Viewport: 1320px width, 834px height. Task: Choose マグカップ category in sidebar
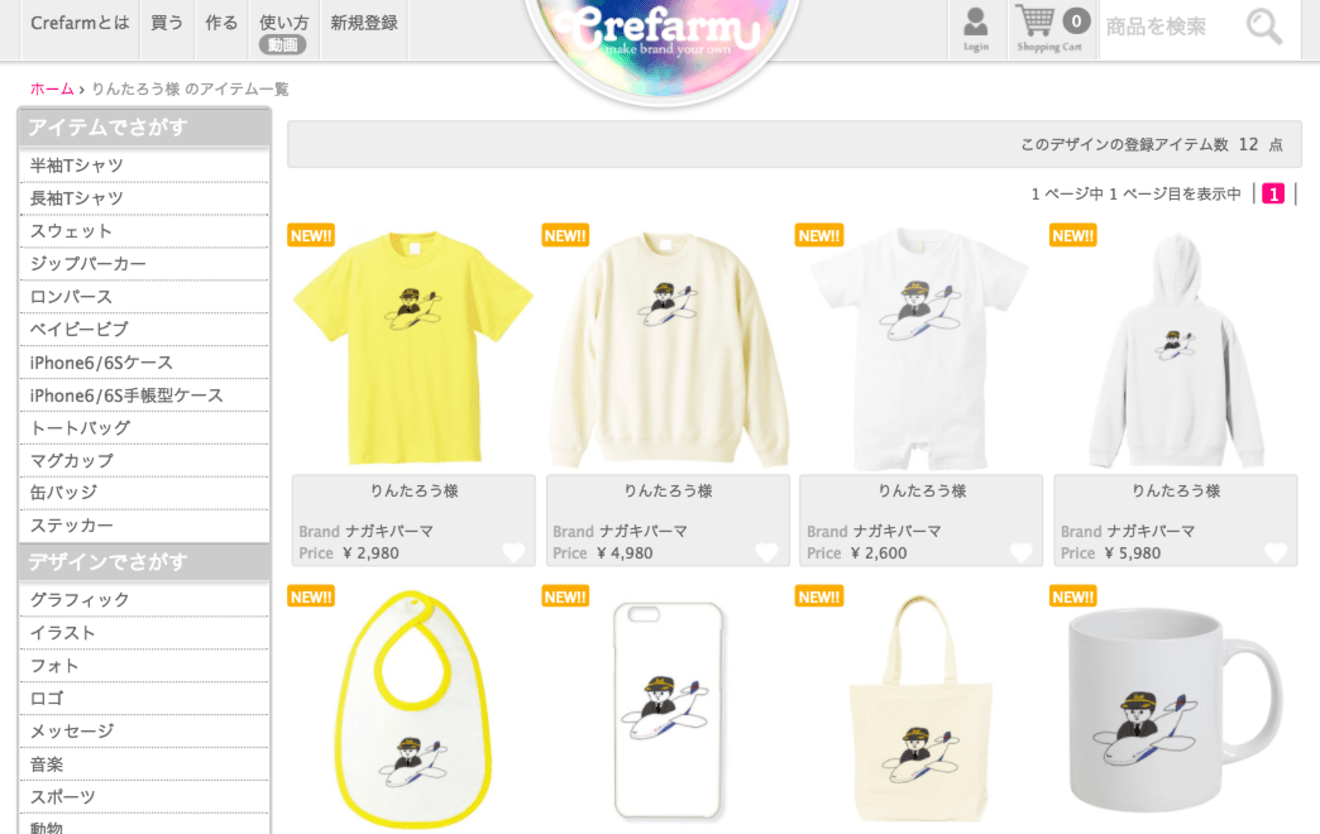coord(144,460)
